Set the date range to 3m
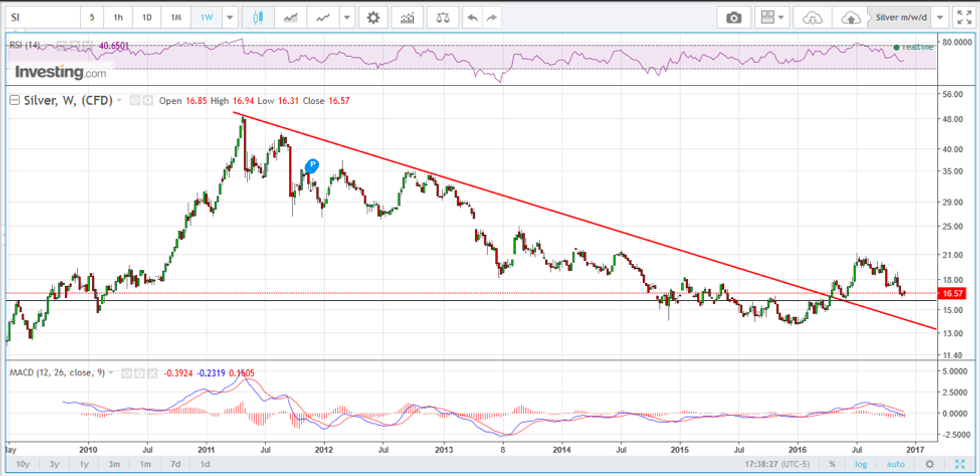This screenshot has width=980, height=476. click(116, 464)
